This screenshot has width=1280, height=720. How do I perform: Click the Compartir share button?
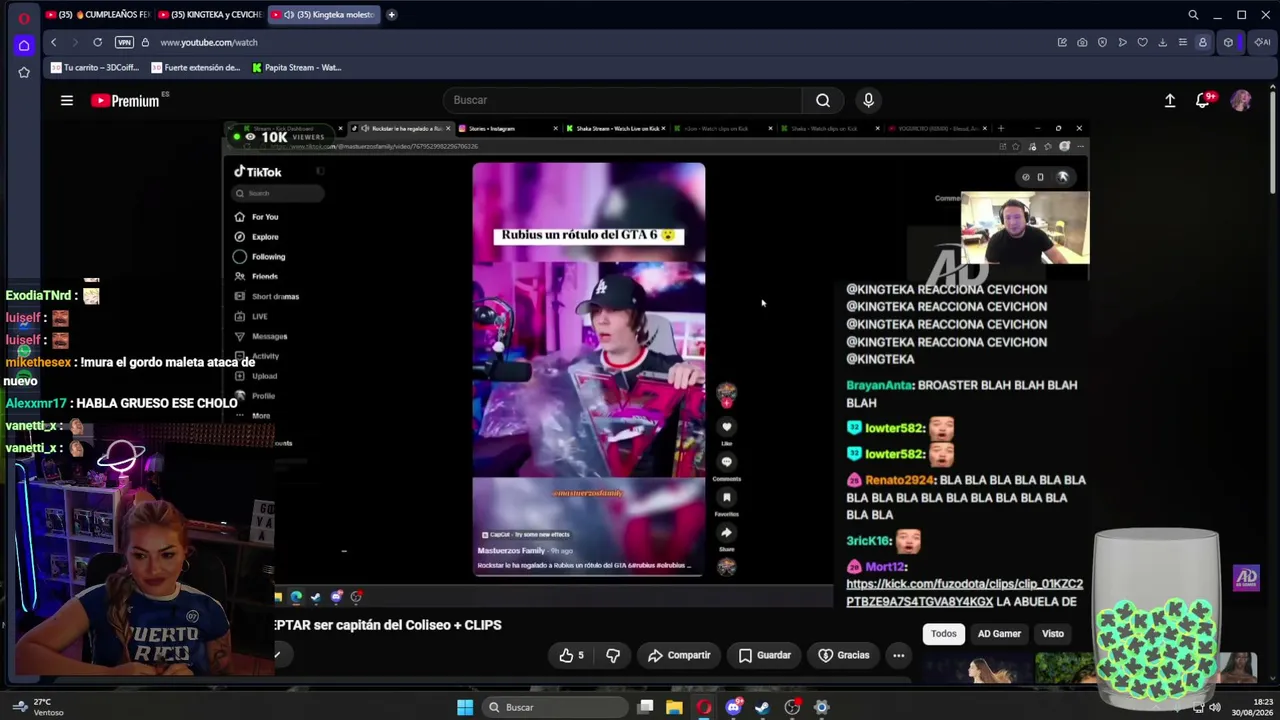679,655
